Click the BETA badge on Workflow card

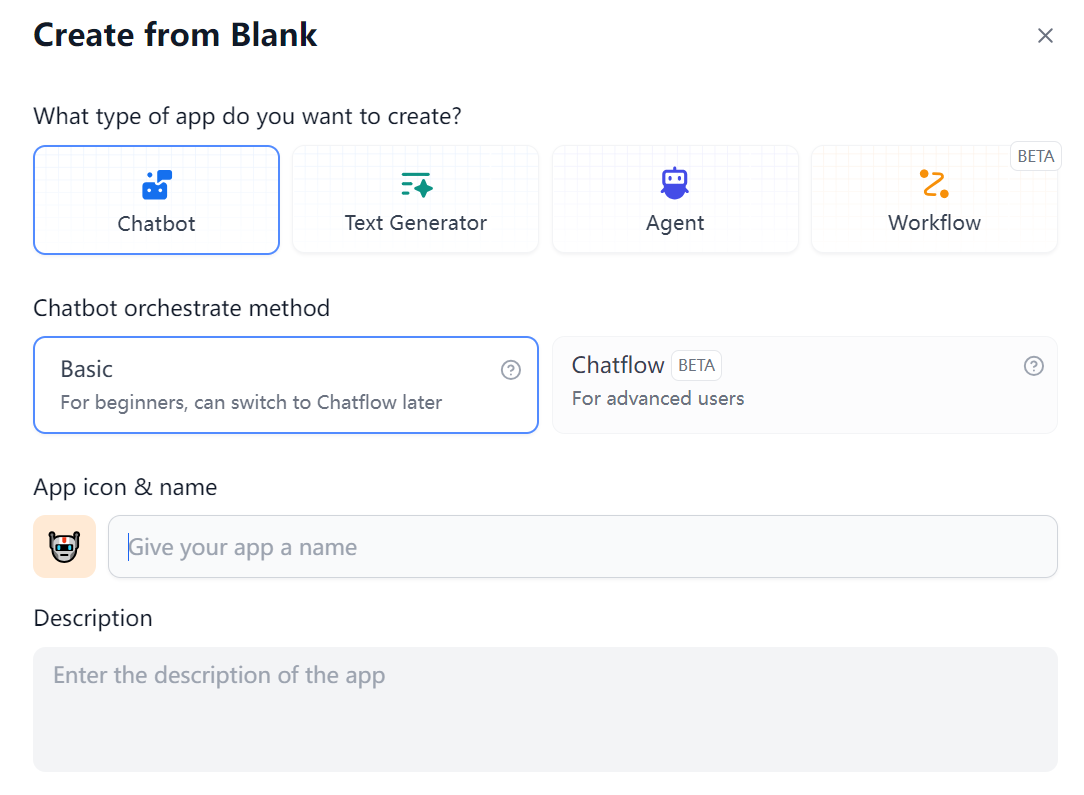(1036, 156)
